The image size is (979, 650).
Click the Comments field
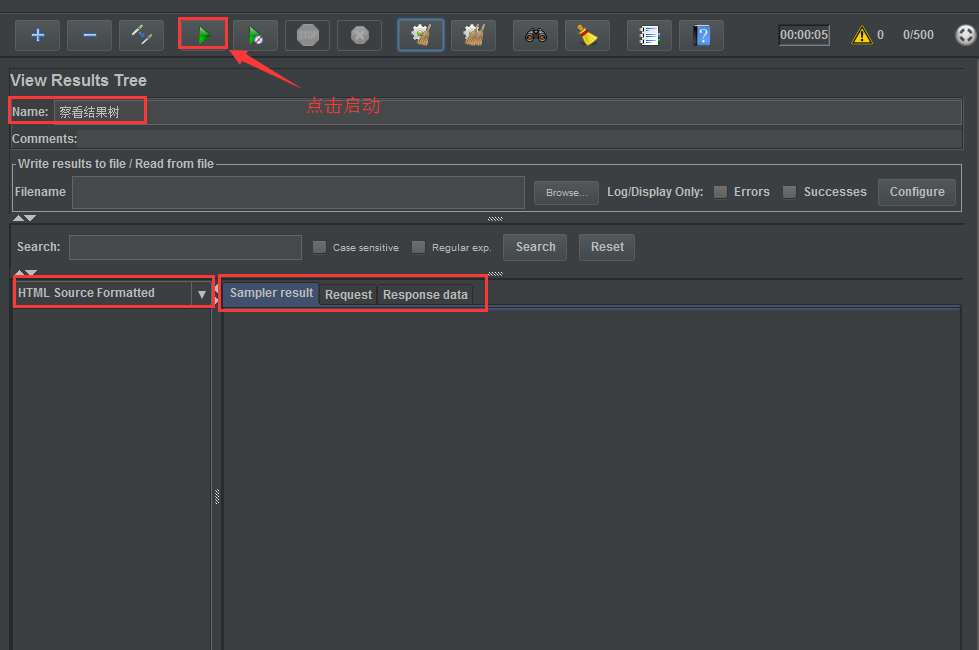coord(520,139)
